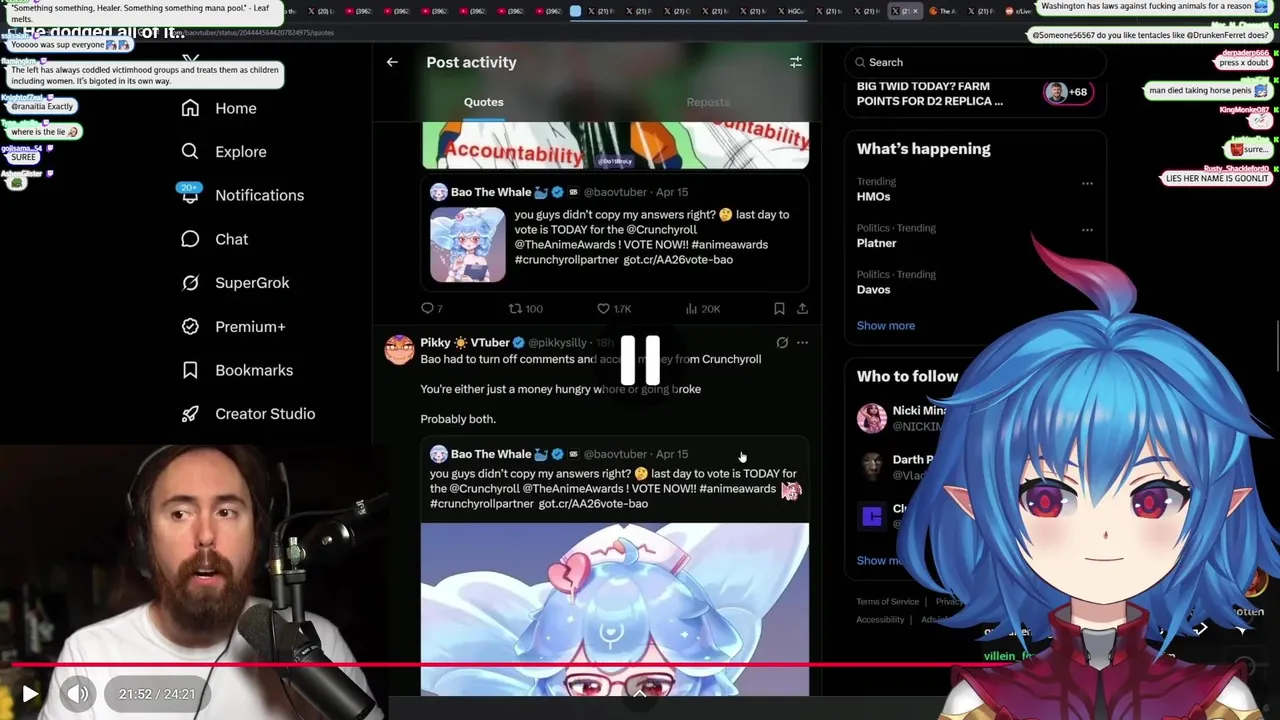Open the got.cr/AA26vote-bao link in first quote

678,259
